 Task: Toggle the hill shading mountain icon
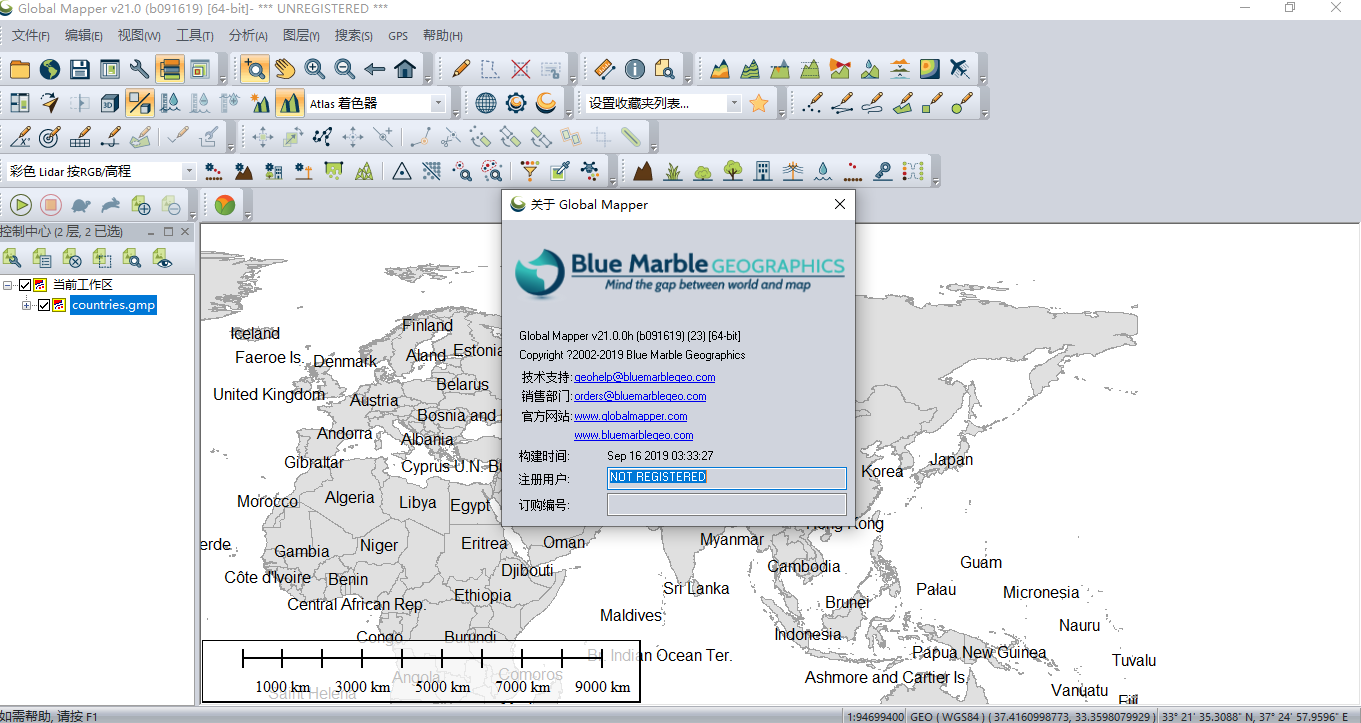point(289,102)
